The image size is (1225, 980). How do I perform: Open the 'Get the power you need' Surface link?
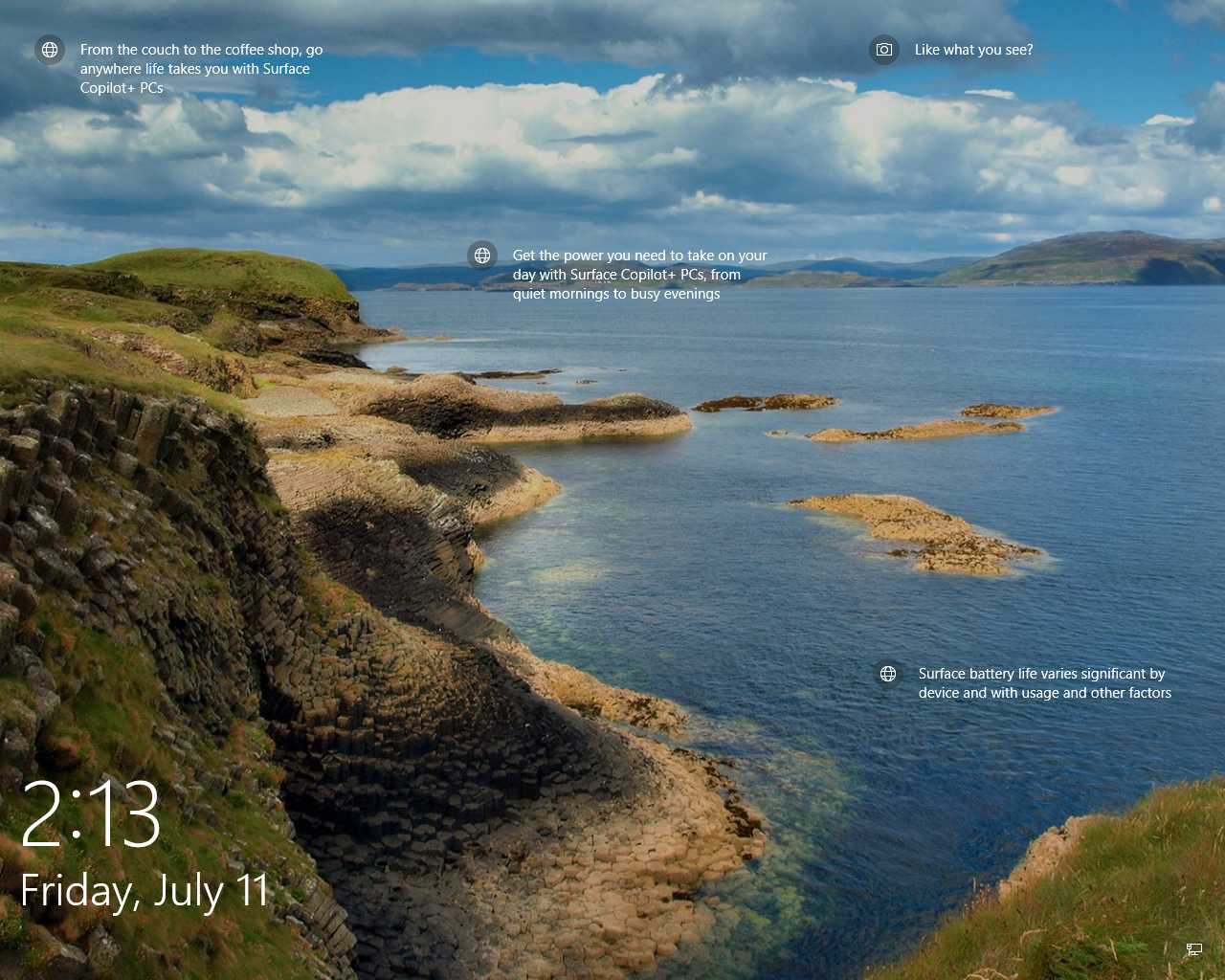(639, 275)
